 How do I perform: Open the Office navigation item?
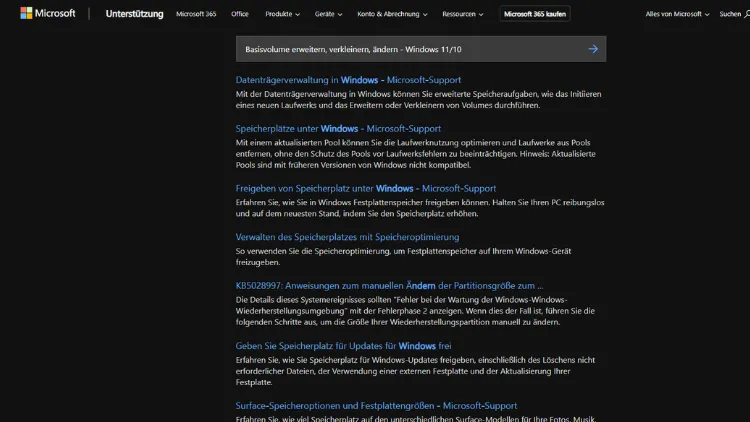240,14
